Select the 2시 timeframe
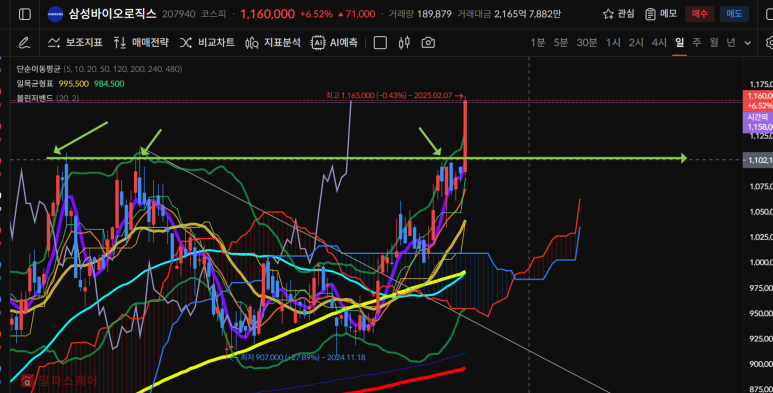 [x=636, y=43]
